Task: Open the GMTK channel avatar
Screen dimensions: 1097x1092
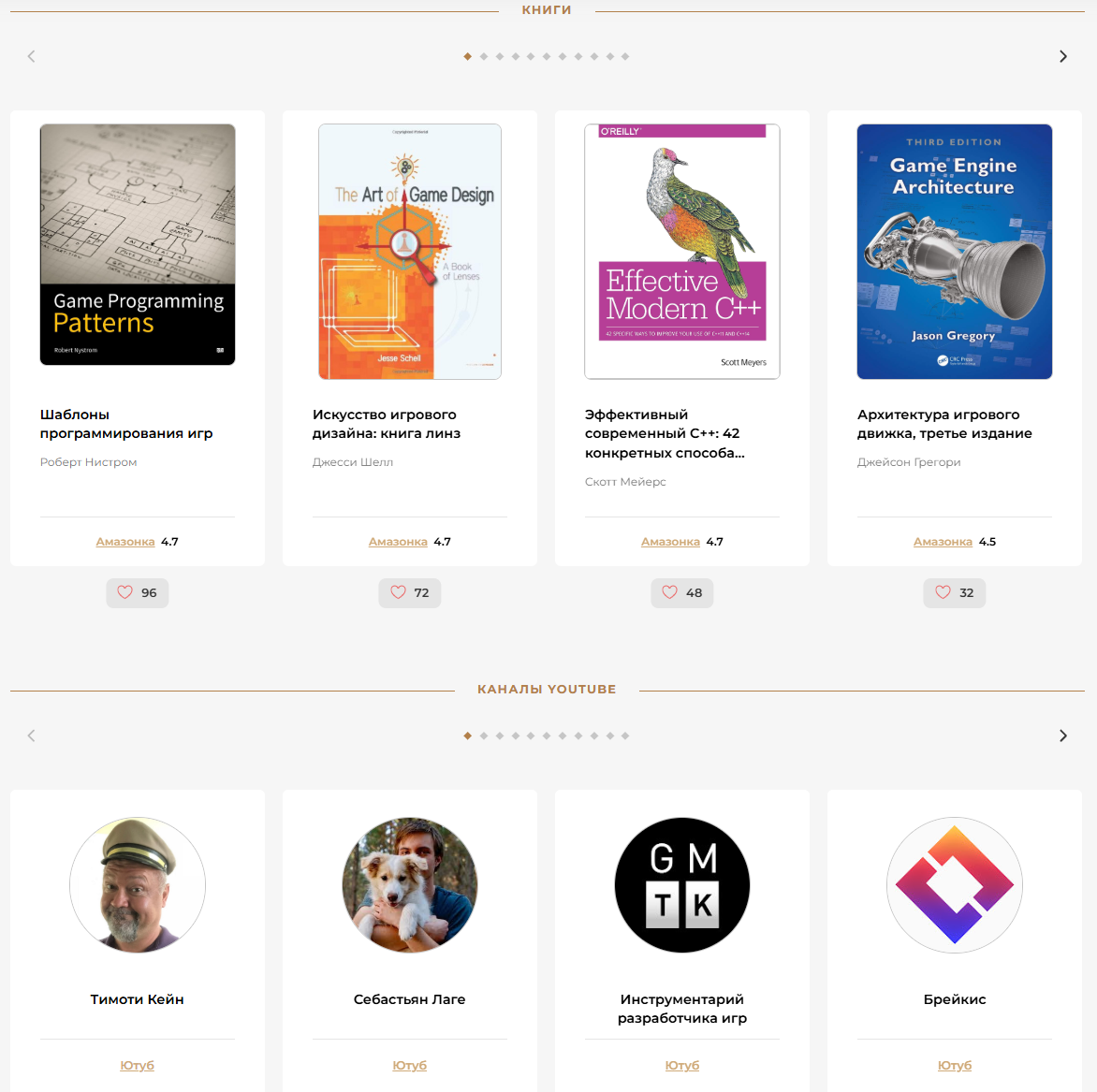Action: pyautogui.click(x=682, y=885)
